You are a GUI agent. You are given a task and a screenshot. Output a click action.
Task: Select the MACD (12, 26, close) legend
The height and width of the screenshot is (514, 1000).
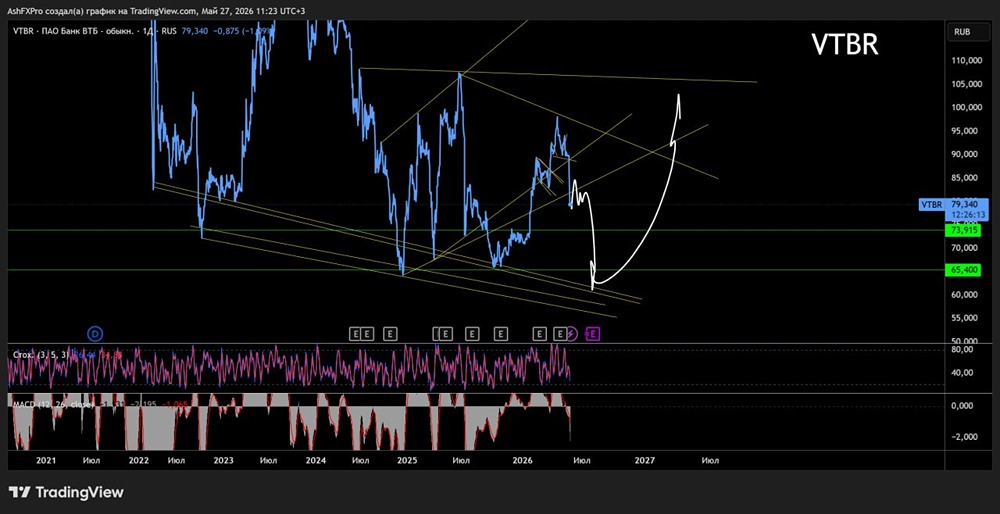click(x=53, y=404)
